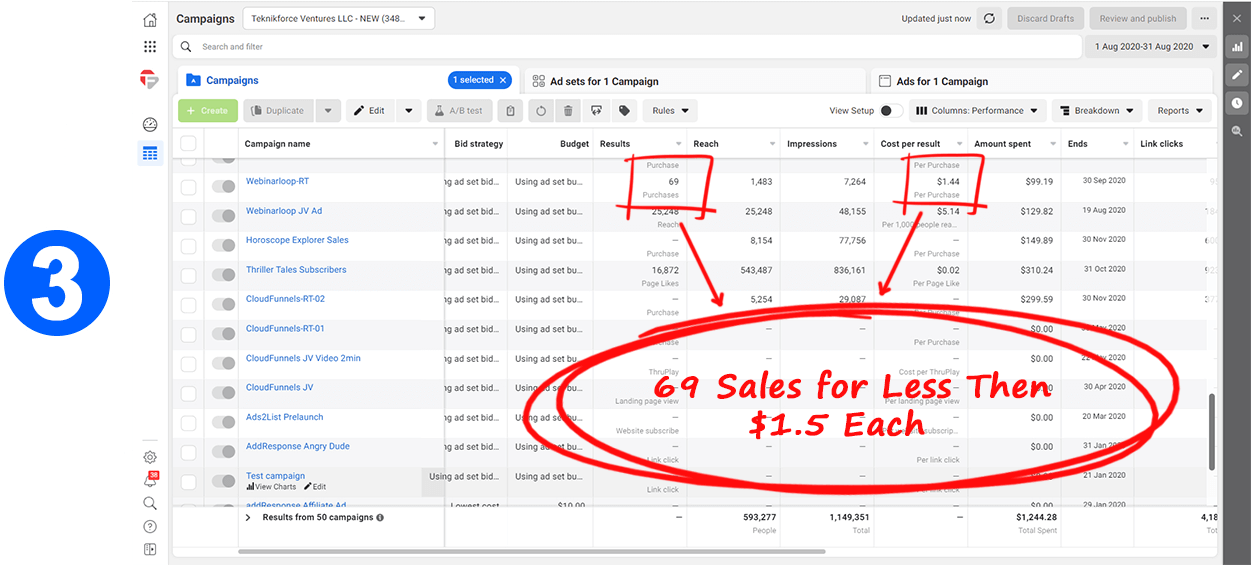Image resolution: width=1251 pixels, height=565 pixels.
Task: Open the history clock icon on right rail
Action: coord(1237,102)
